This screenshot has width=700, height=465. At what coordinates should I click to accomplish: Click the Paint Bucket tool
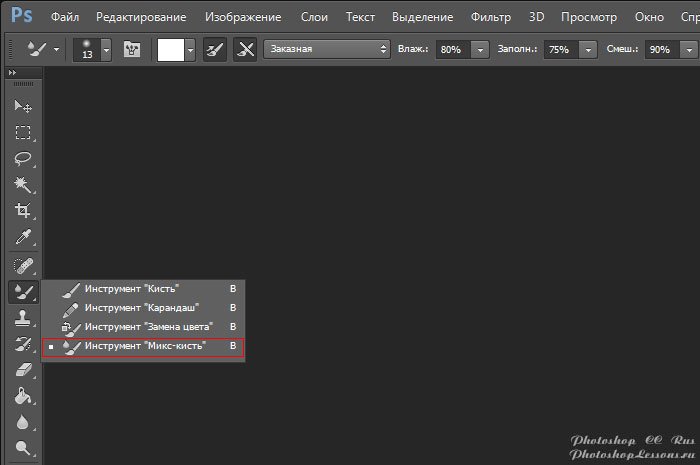[x=22, y=397]
